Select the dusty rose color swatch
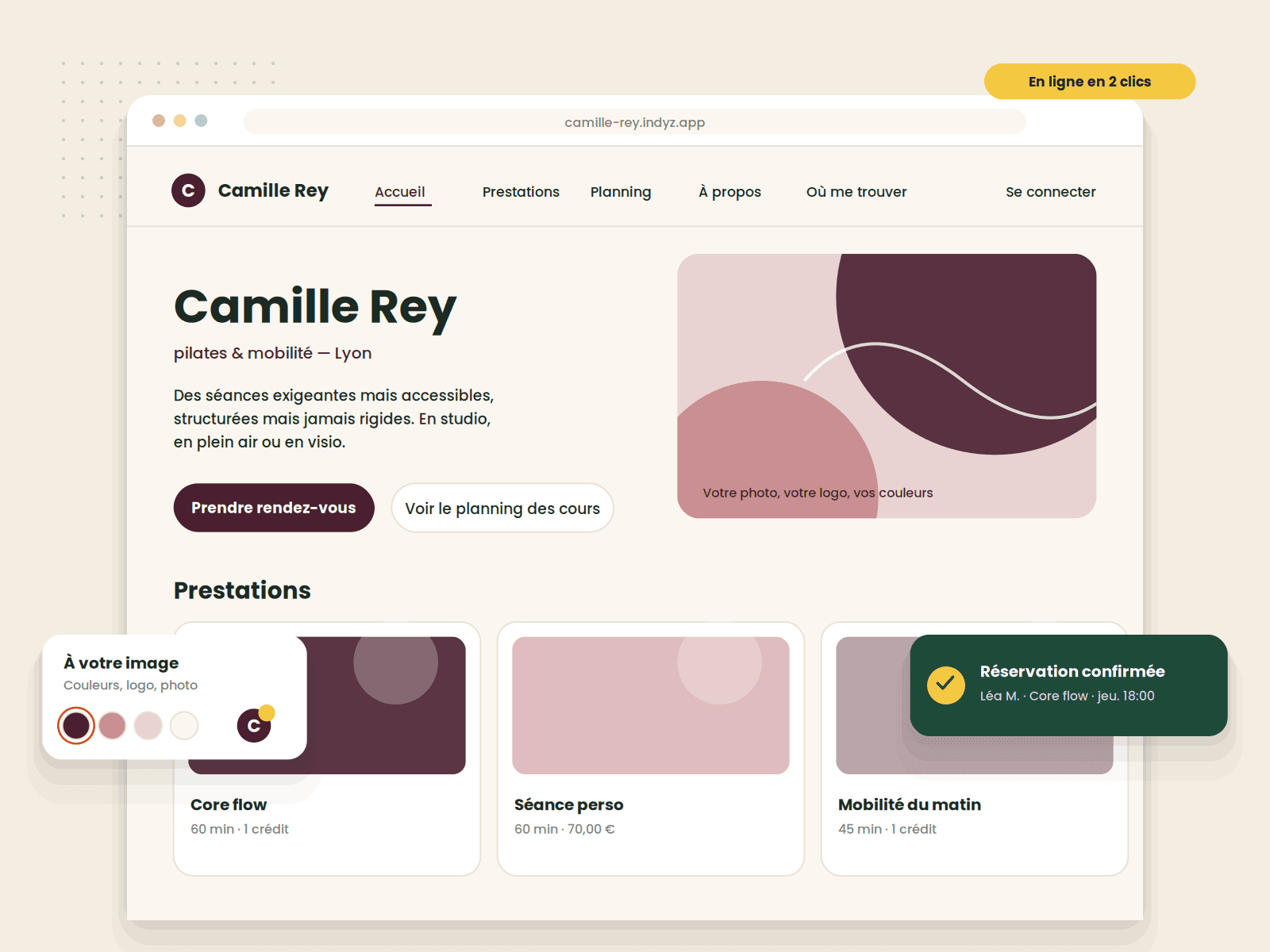Viewport: 1270px width, 952px height. (113, 725)
